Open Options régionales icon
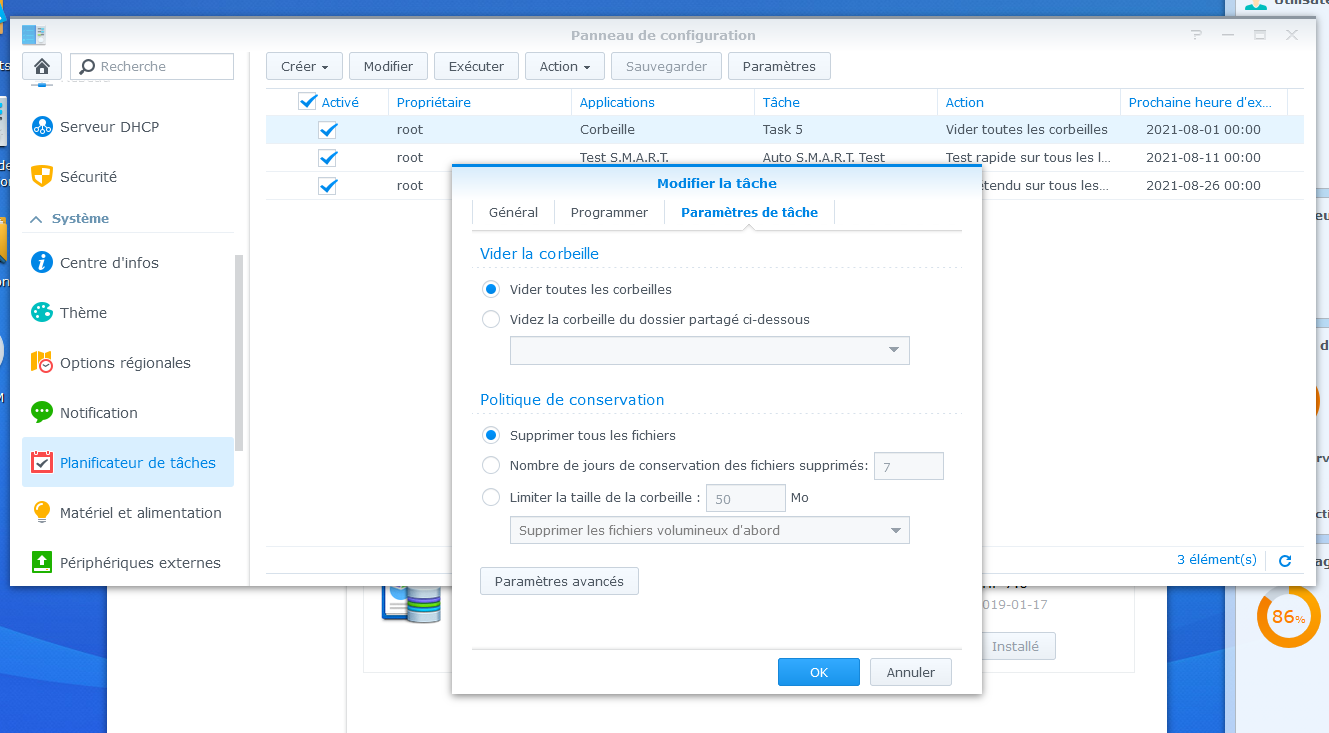 [42, 363]
